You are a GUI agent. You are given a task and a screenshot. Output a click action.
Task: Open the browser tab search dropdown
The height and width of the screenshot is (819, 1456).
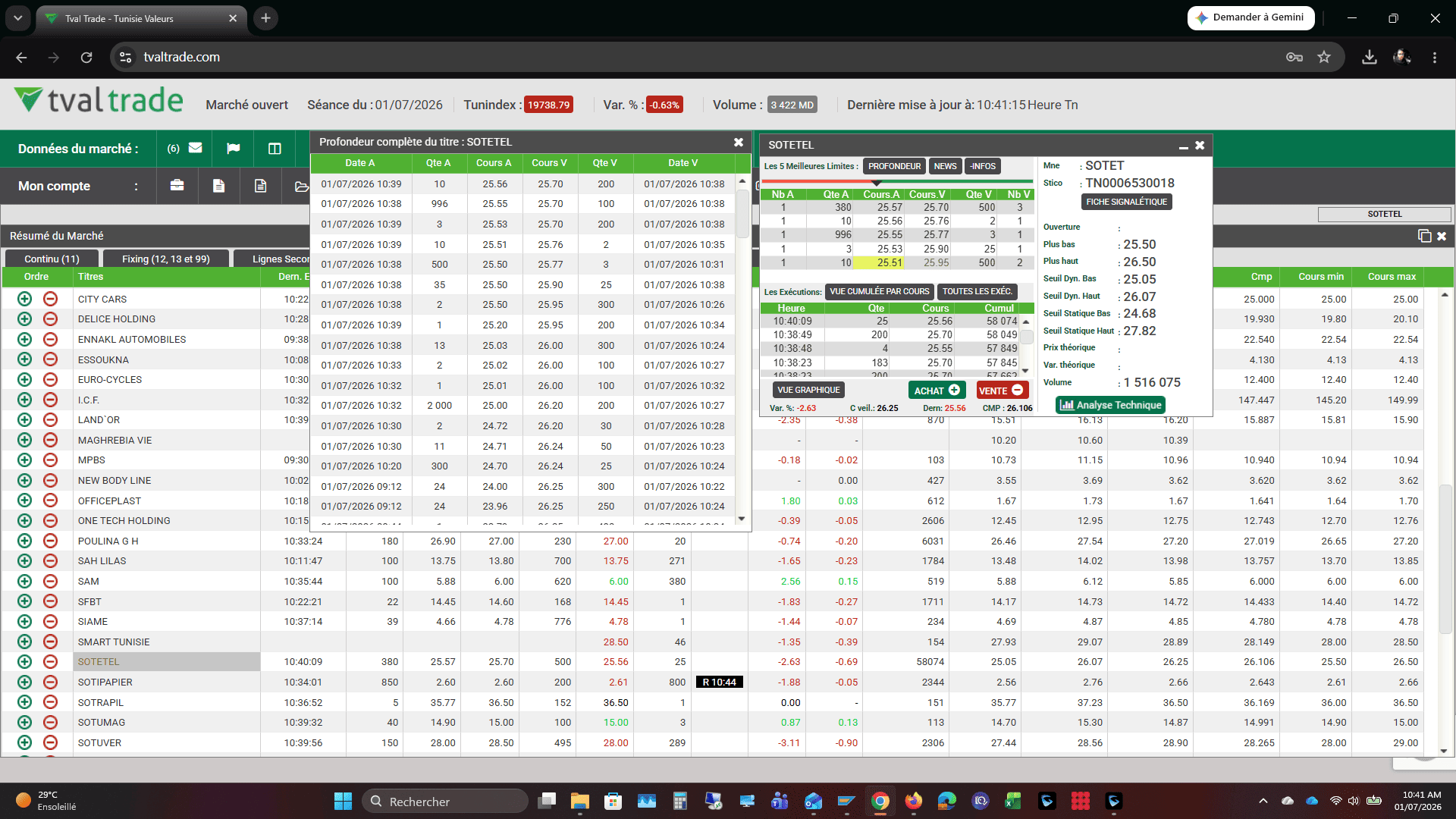click(17, 18)
